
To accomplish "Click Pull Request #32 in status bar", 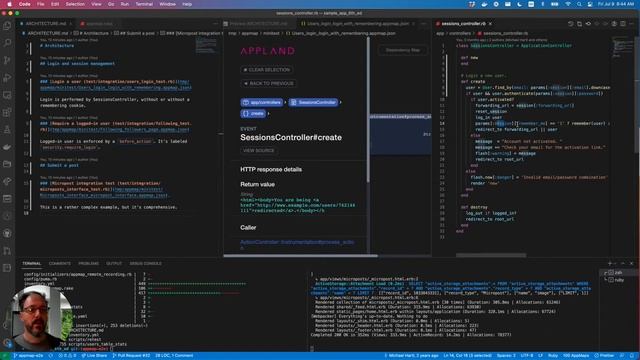I will click(x=131, y=356).
